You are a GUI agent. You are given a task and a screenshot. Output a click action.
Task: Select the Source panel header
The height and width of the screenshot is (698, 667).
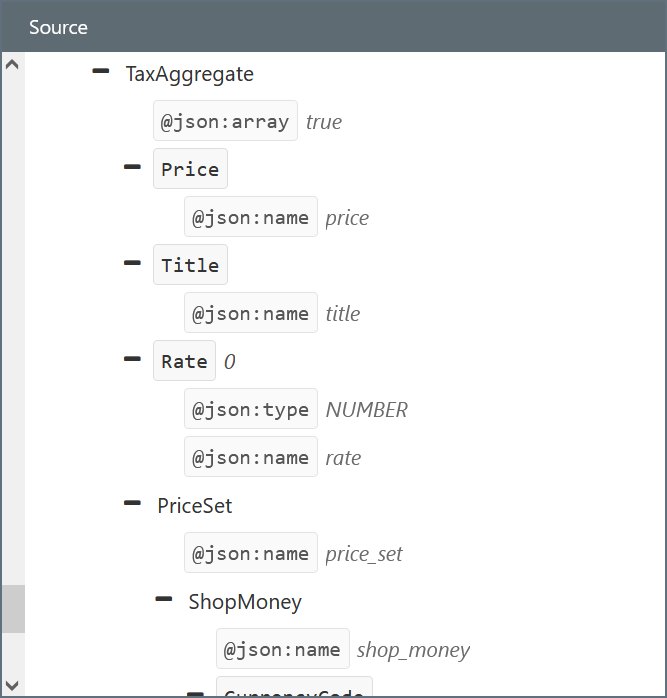point(333,27)
